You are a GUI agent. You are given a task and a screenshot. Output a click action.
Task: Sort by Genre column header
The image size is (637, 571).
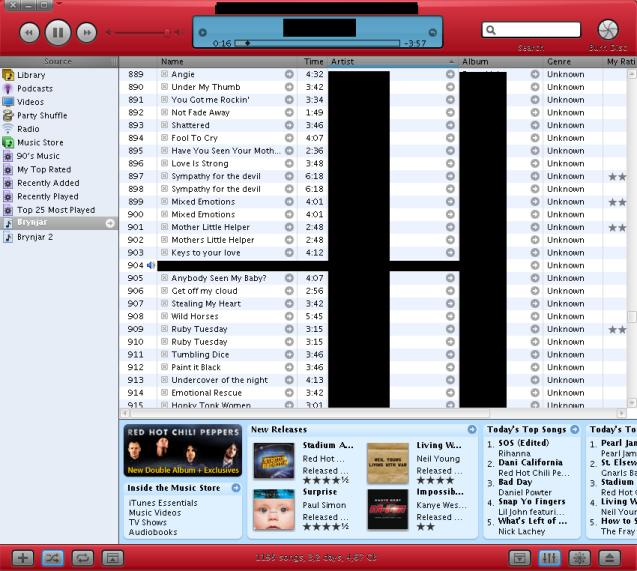[x=573, y=61]
